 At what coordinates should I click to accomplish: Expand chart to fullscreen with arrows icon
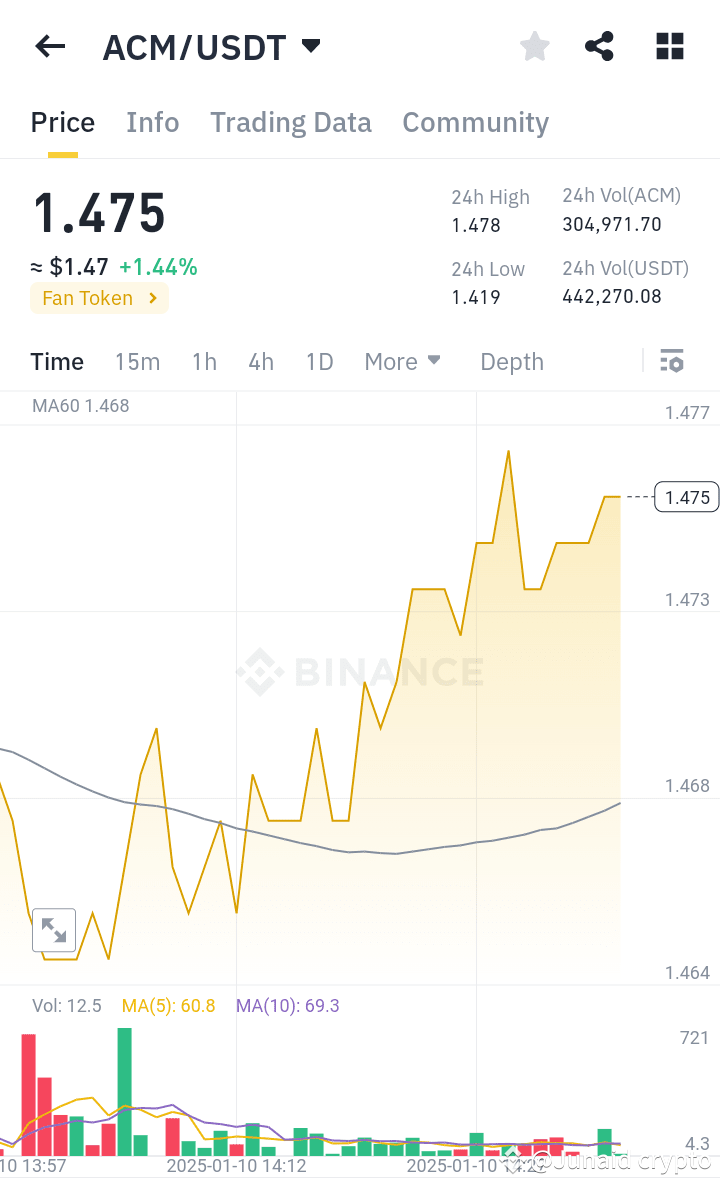pos(54,931)
